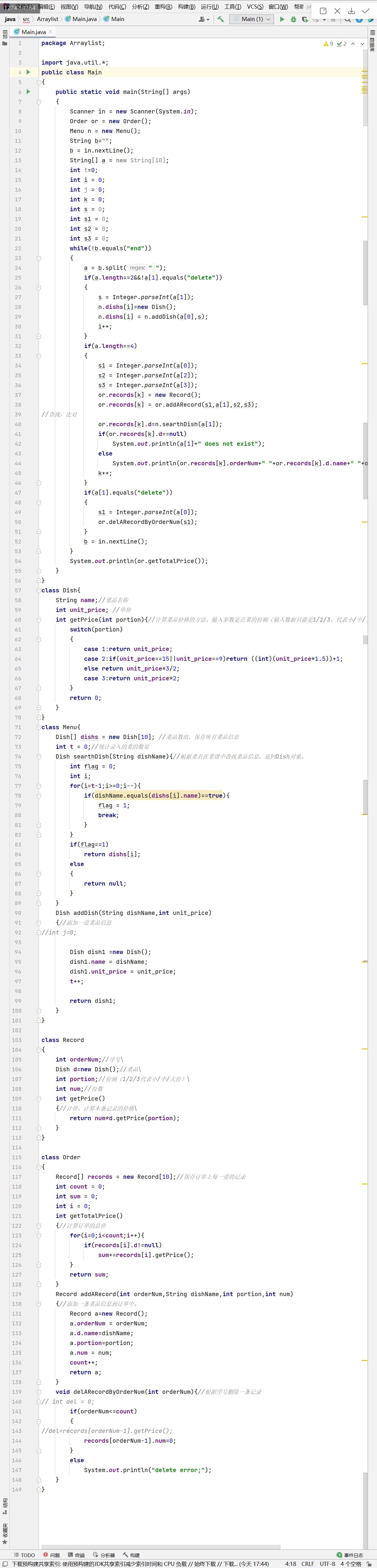Open the 重构(R) menu
The width and height of the screenshot is (377, 1568).
[164, 7]
